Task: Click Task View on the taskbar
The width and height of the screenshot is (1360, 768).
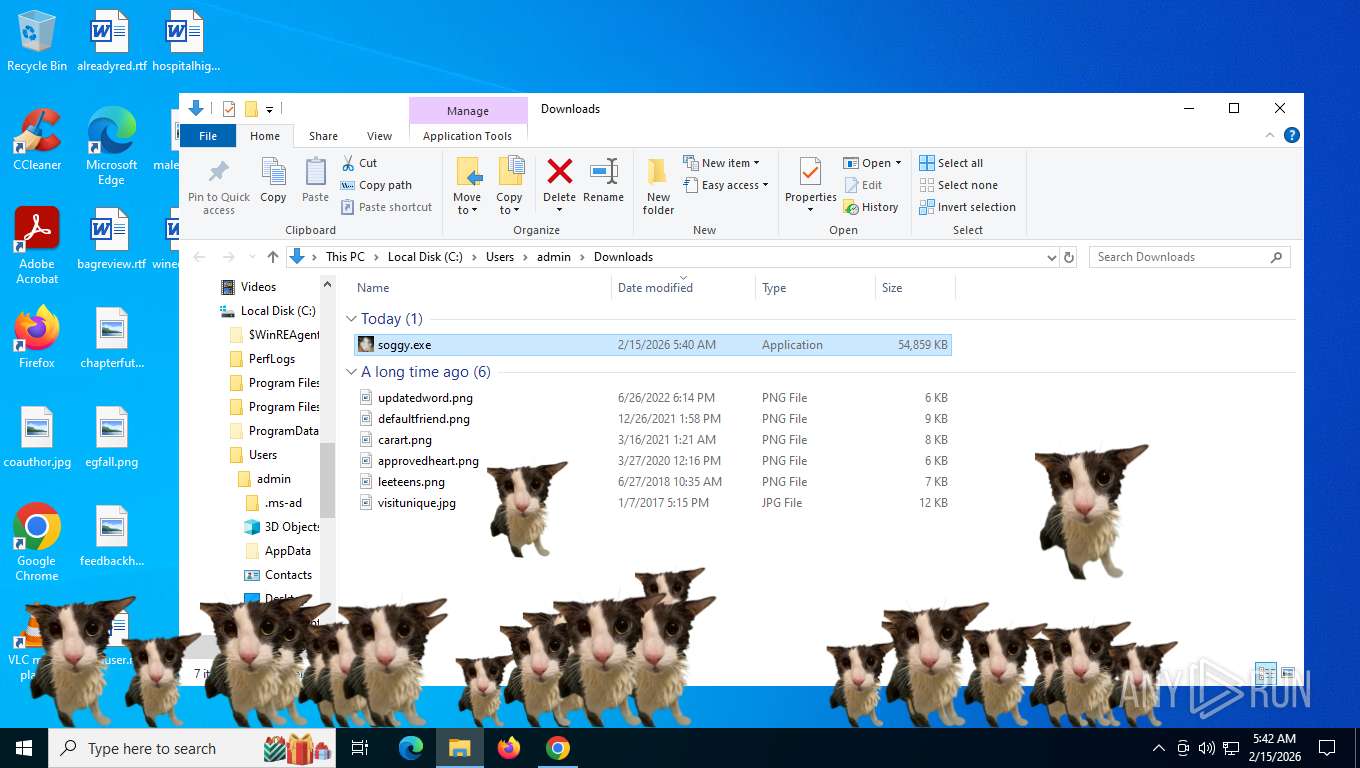Action: 360,748
